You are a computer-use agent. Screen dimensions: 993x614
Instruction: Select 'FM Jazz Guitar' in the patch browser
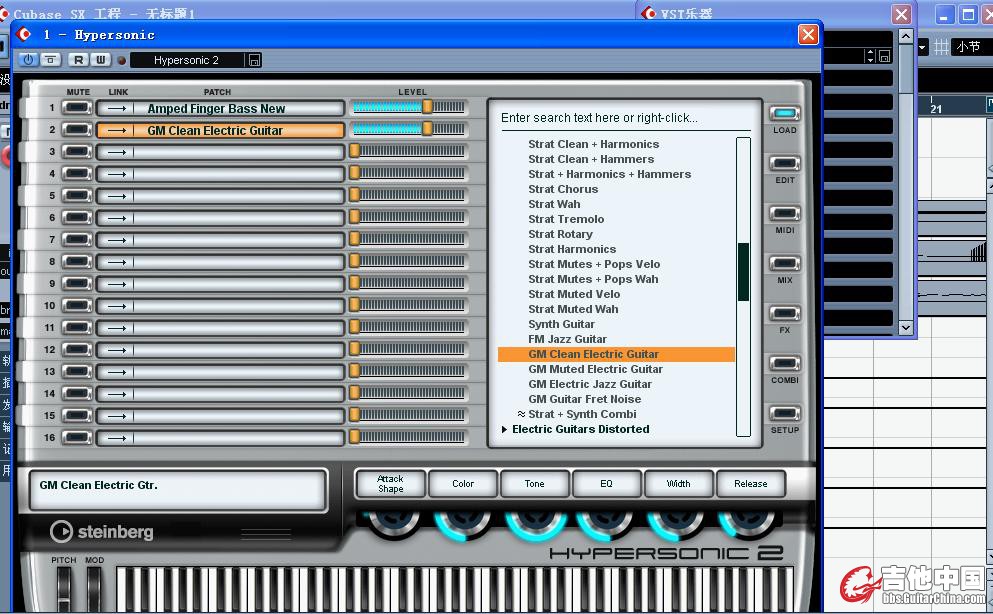tap(567, 339)
